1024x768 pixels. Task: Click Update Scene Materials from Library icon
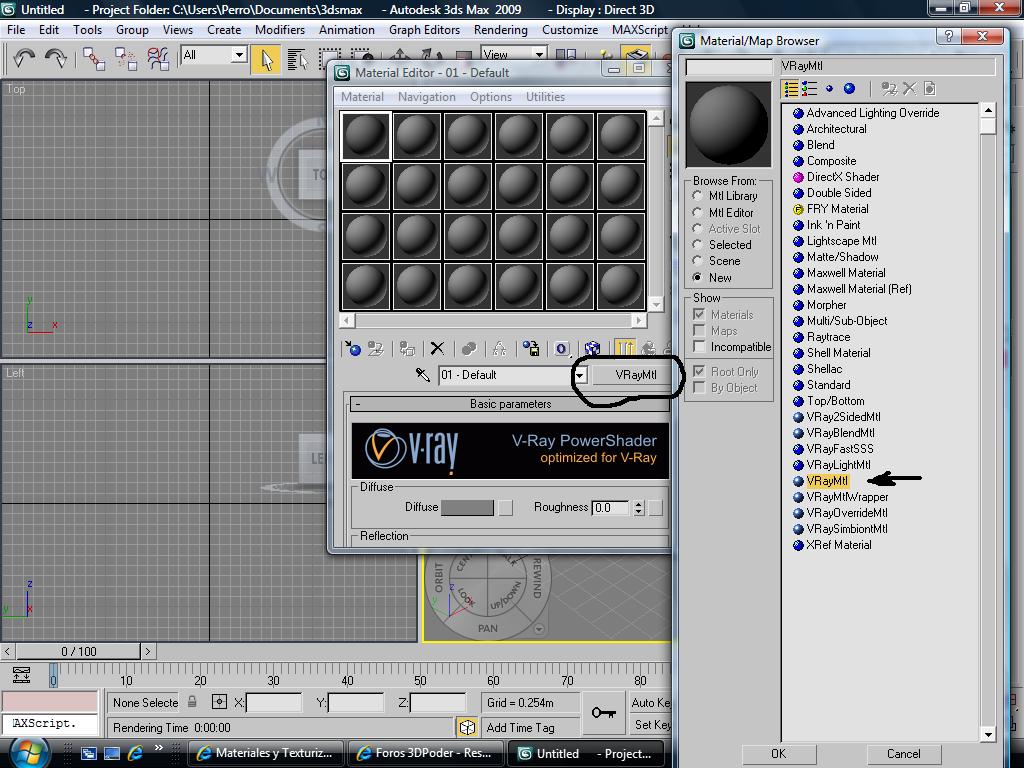coord(889,89)
